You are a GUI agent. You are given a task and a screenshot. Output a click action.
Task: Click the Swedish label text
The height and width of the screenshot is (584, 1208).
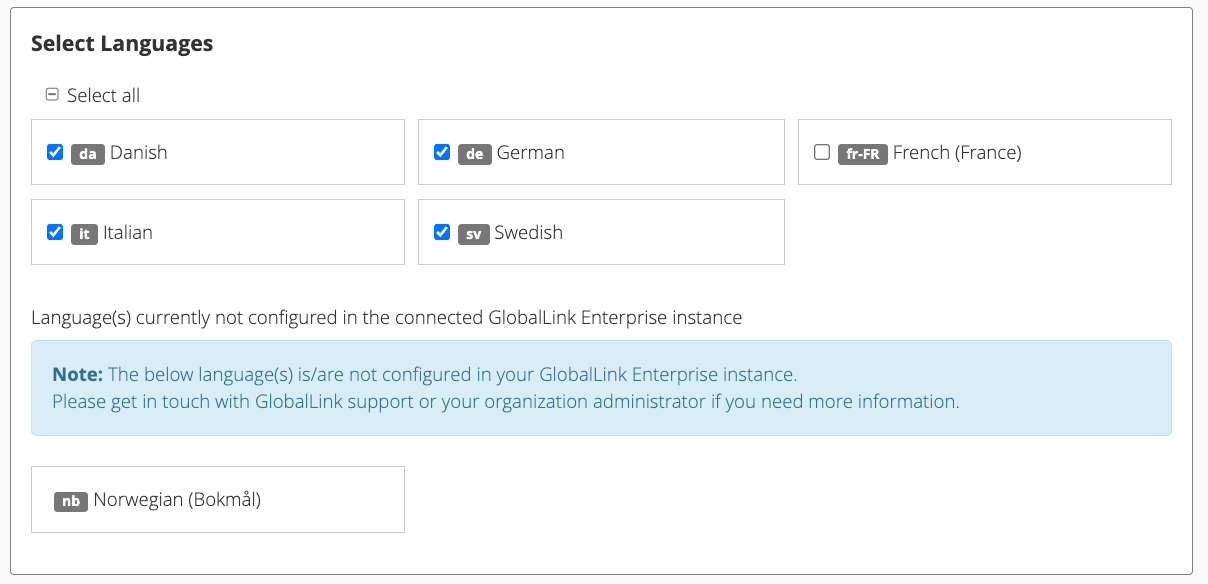click(529, 233)
